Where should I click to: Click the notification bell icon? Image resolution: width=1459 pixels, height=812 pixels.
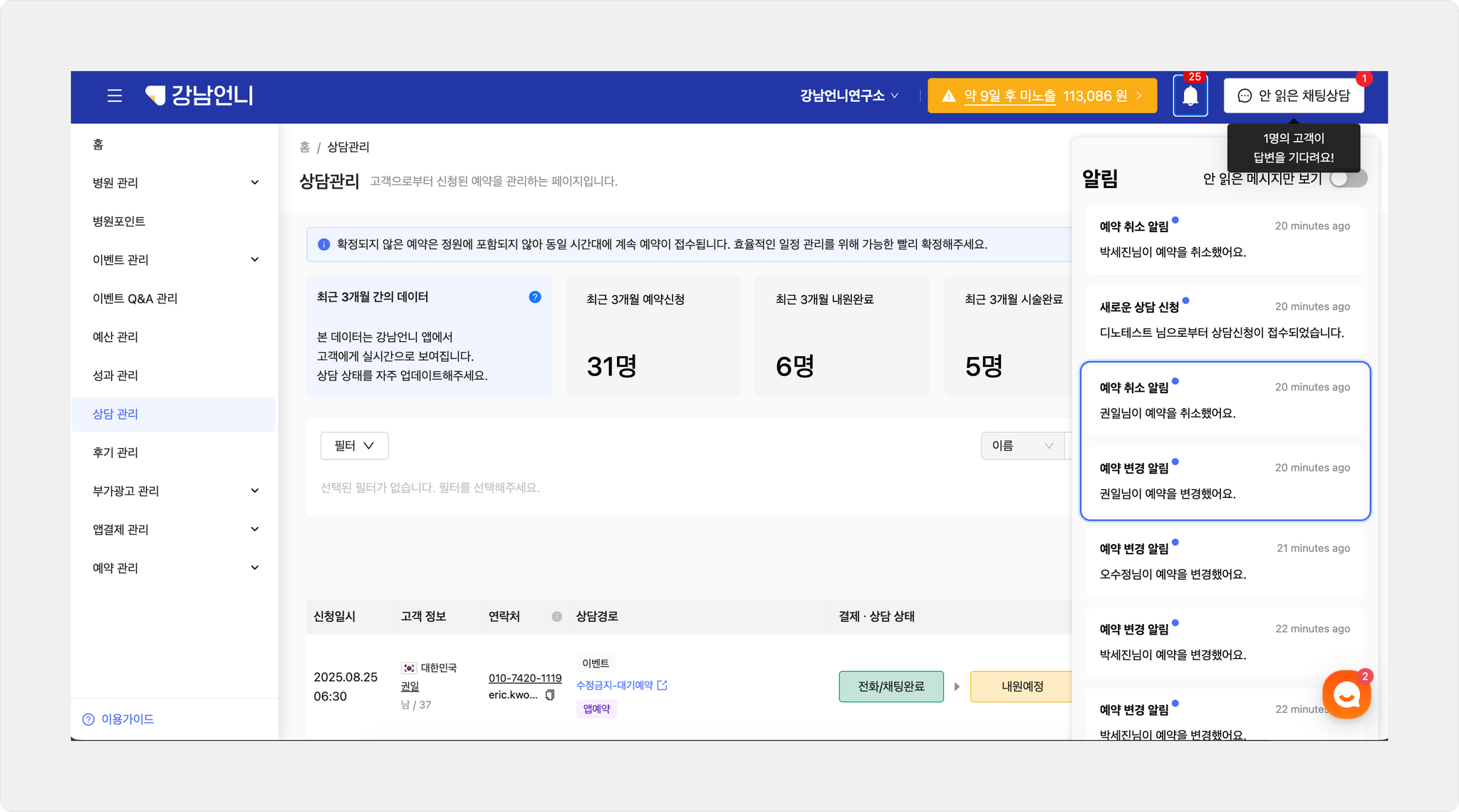[1190, 96]
